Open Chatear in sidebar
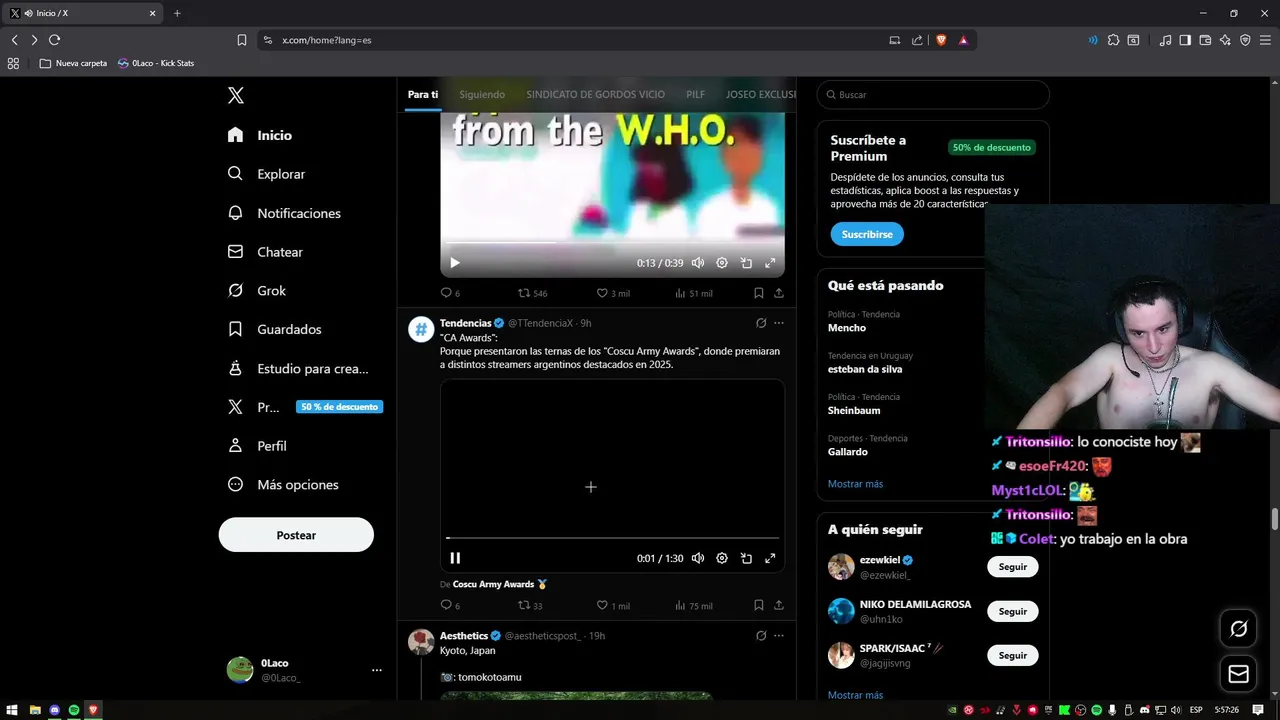 point(265,252)
